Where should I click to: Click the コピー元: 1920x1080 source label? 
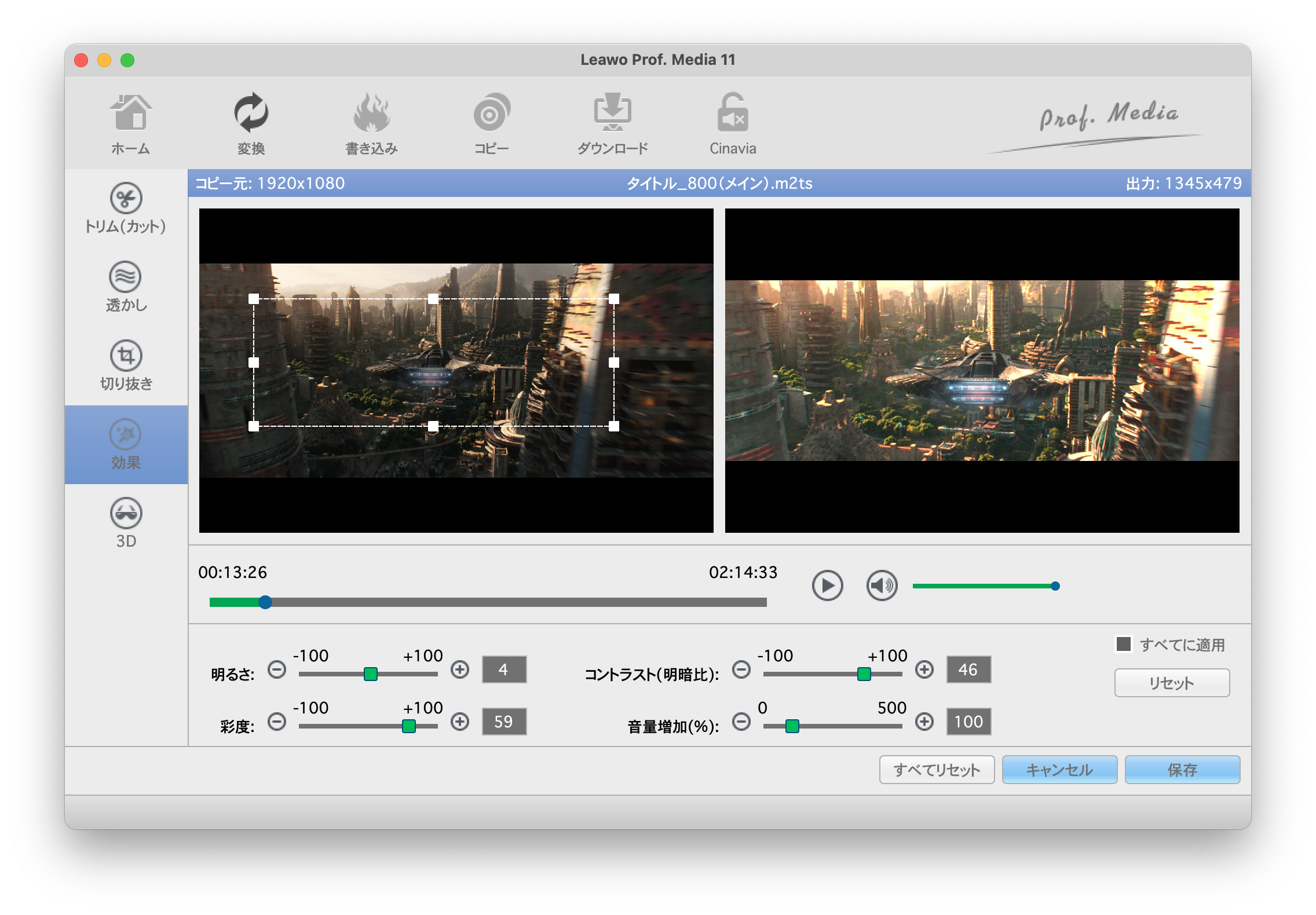(270, 183)
